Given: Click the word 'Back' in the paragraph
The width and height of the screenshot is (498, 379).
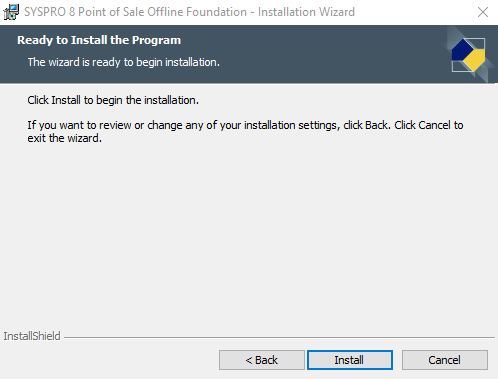Looking at the screenshot, I should click(377, 125).
